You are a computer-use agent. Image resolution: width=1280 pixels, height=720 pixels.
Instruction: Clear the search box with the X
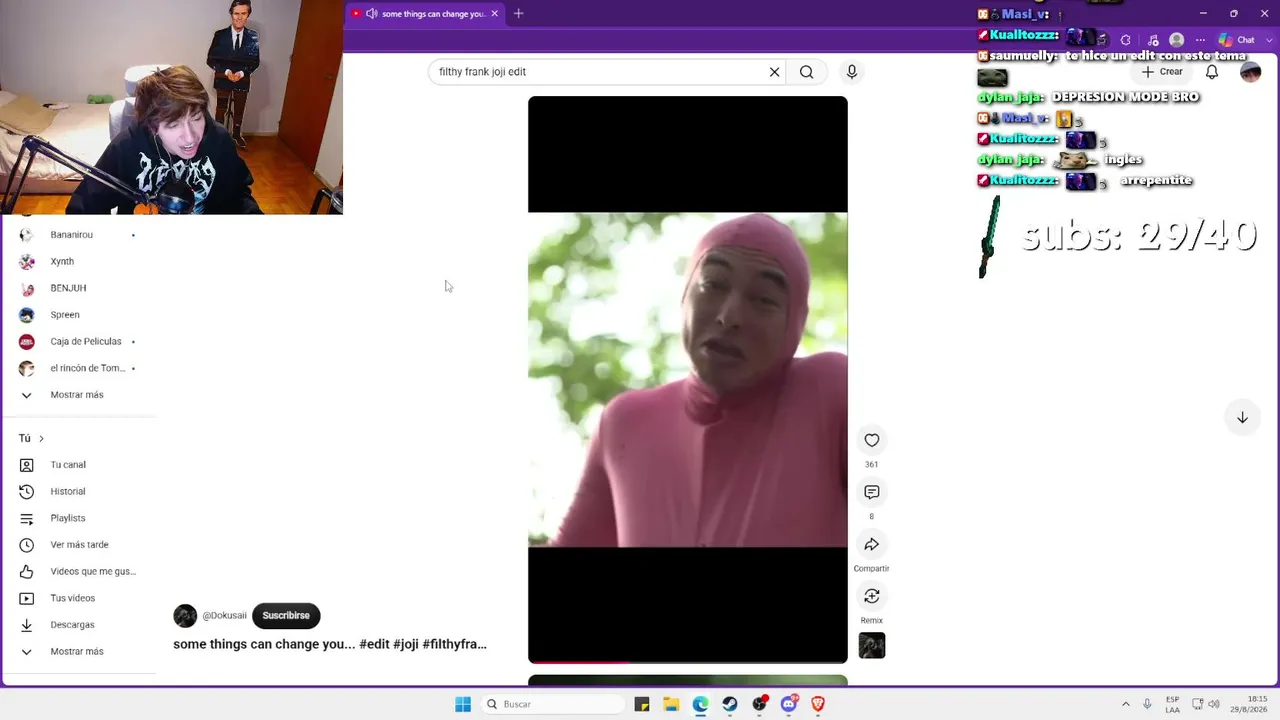(774, 72)
